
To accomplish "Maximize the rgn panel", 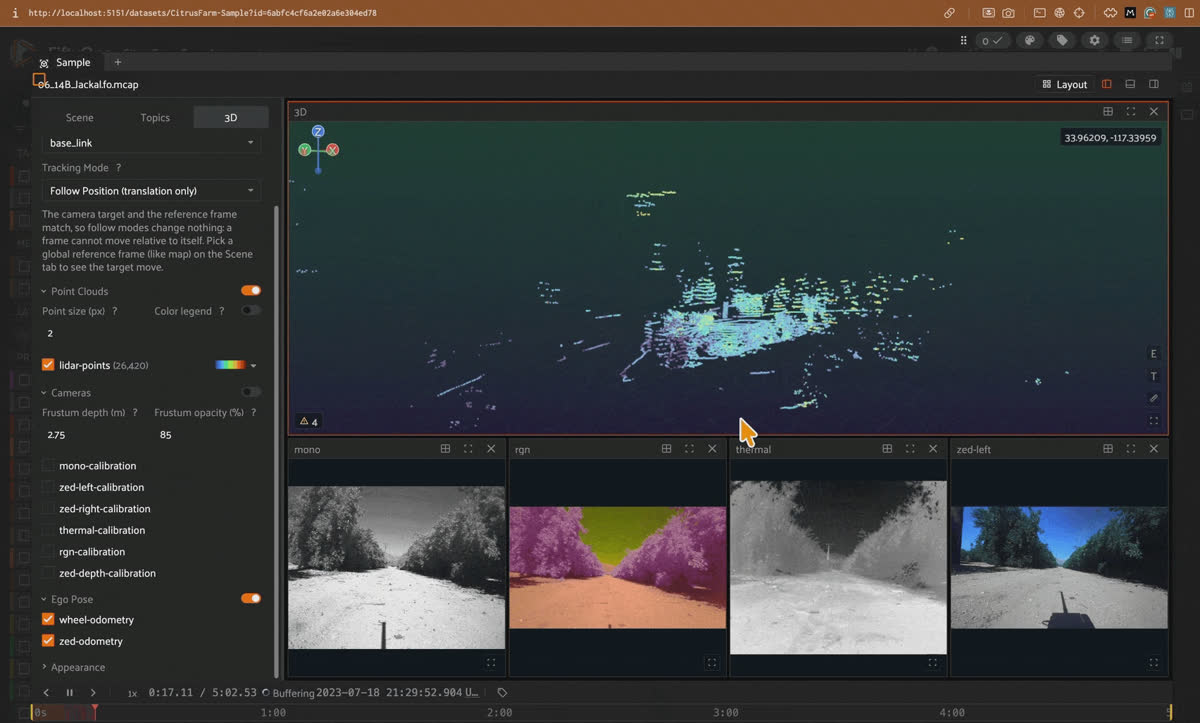I will [x=689, y=449].
